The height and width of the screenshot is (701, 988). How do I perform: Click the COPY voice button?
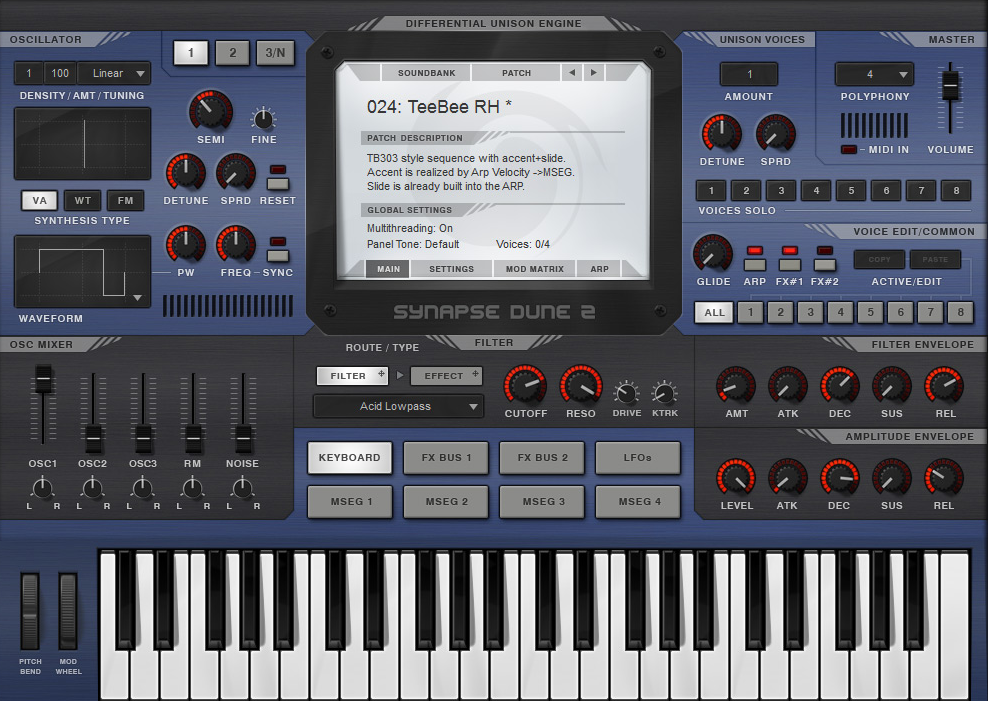(879, 259)
